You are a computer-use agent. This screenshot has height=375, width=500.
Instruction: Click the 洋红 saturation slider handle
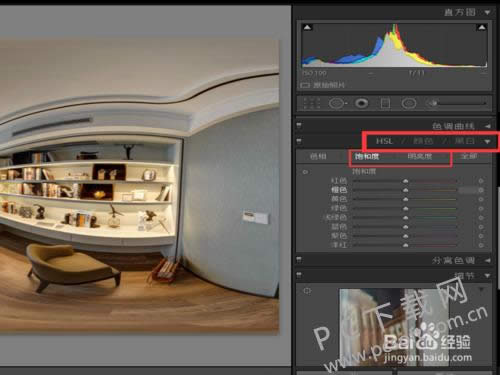tap(405, 245)
